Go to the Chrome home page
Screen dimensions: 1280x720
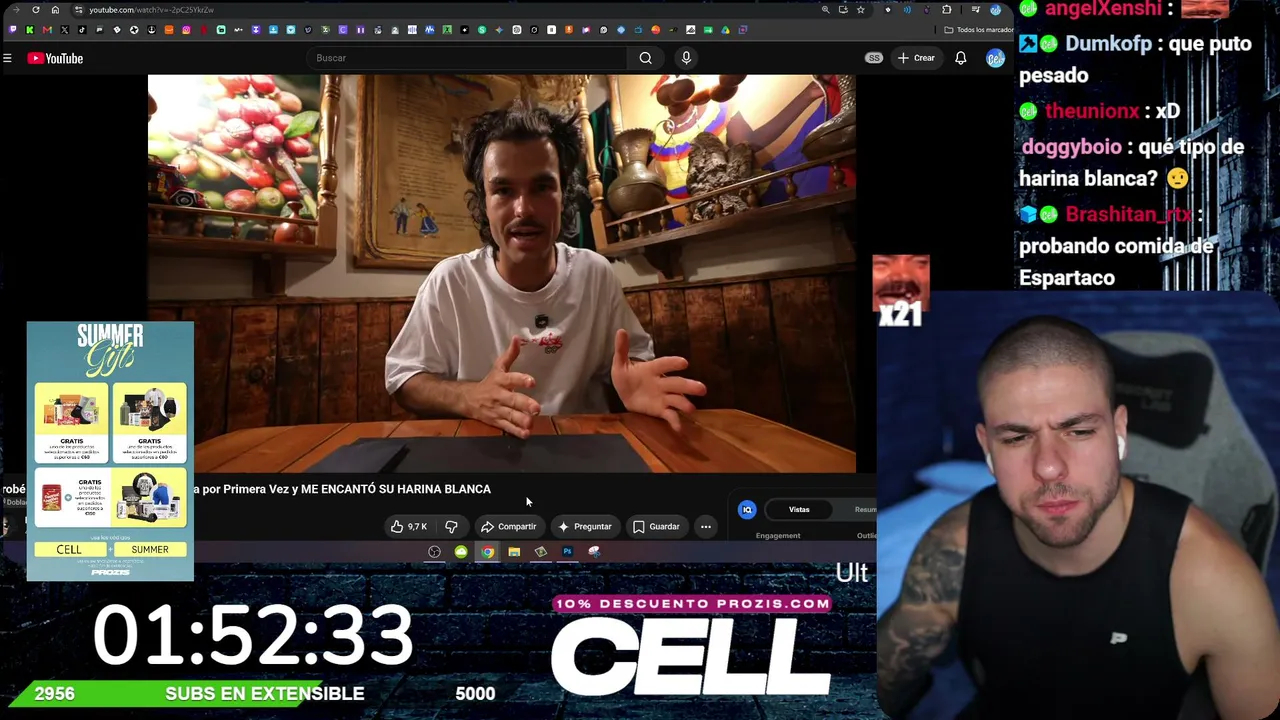pos(55,10)
